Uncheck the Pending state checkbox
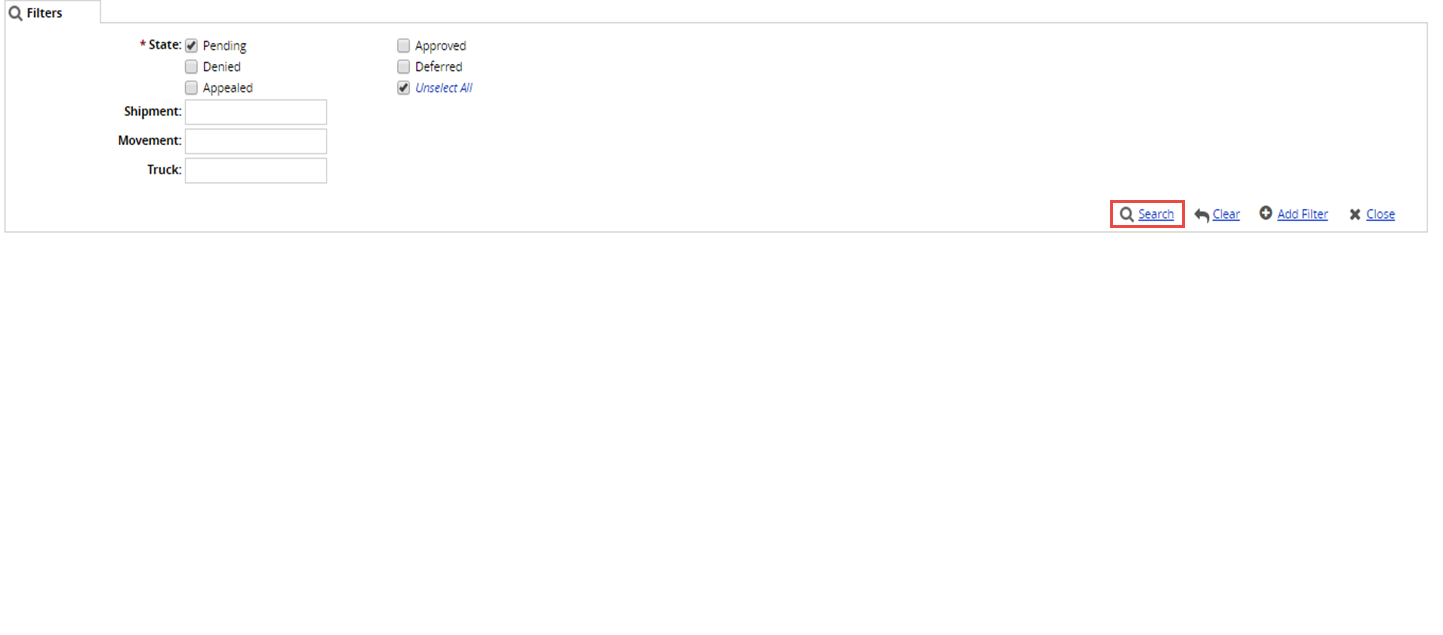The height and width of the screenshot is (635, 1443). click(192, 45)
